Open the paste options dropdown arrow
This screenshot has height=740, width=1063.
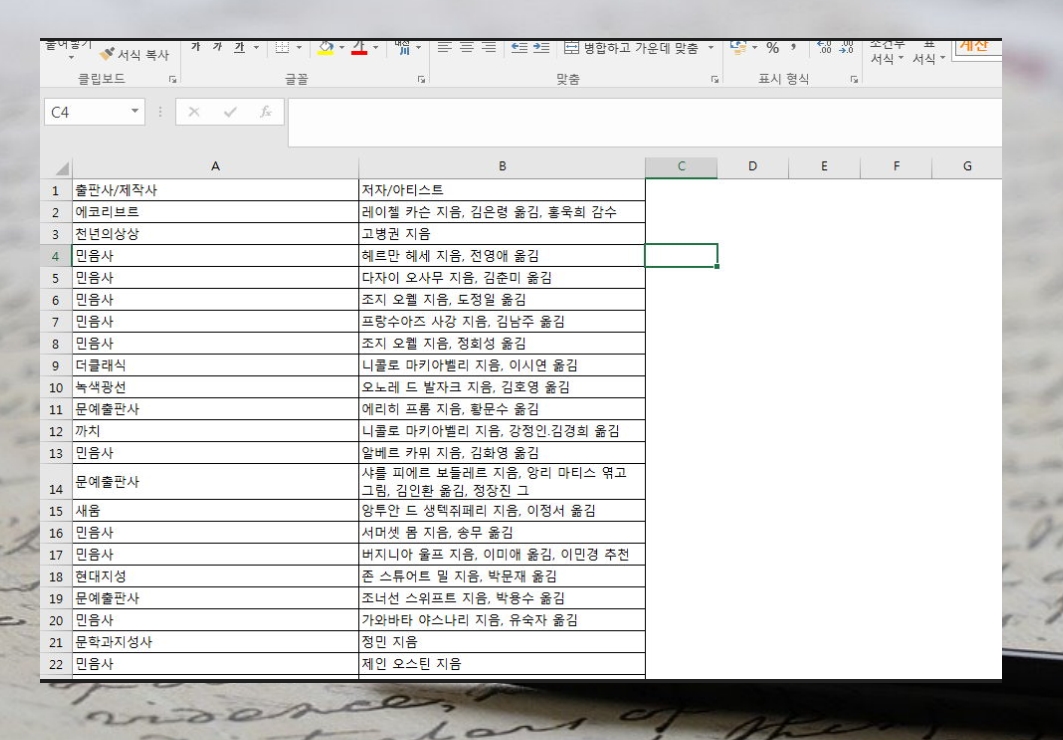click(71, 58)
